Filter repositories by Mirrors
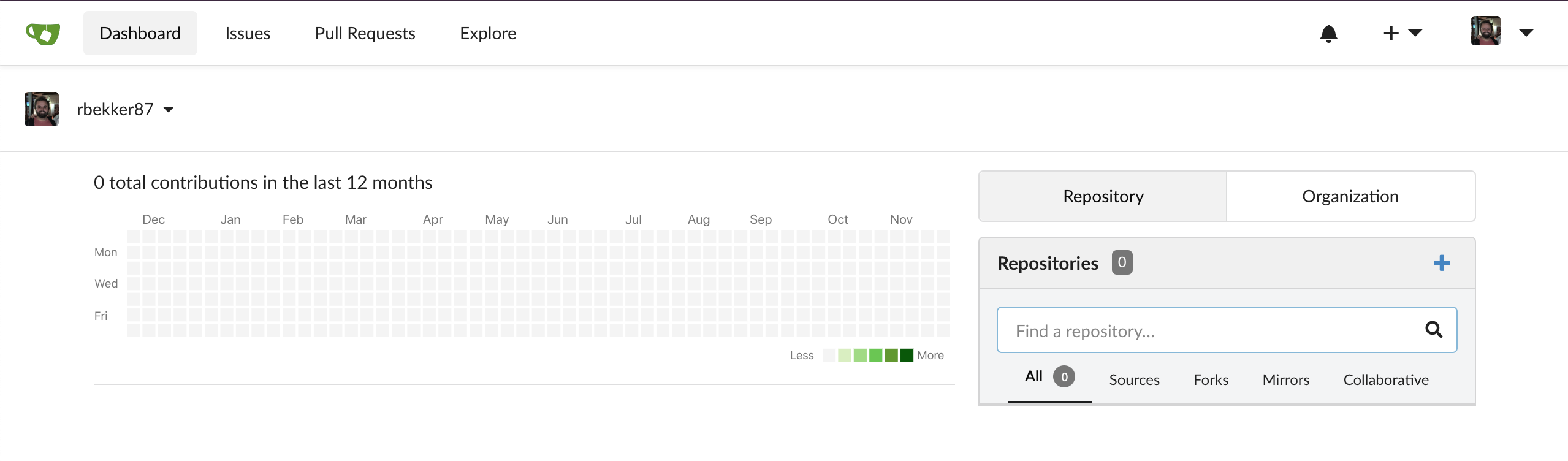Viewport: 1568px width, 461px height. point(1286,380)
